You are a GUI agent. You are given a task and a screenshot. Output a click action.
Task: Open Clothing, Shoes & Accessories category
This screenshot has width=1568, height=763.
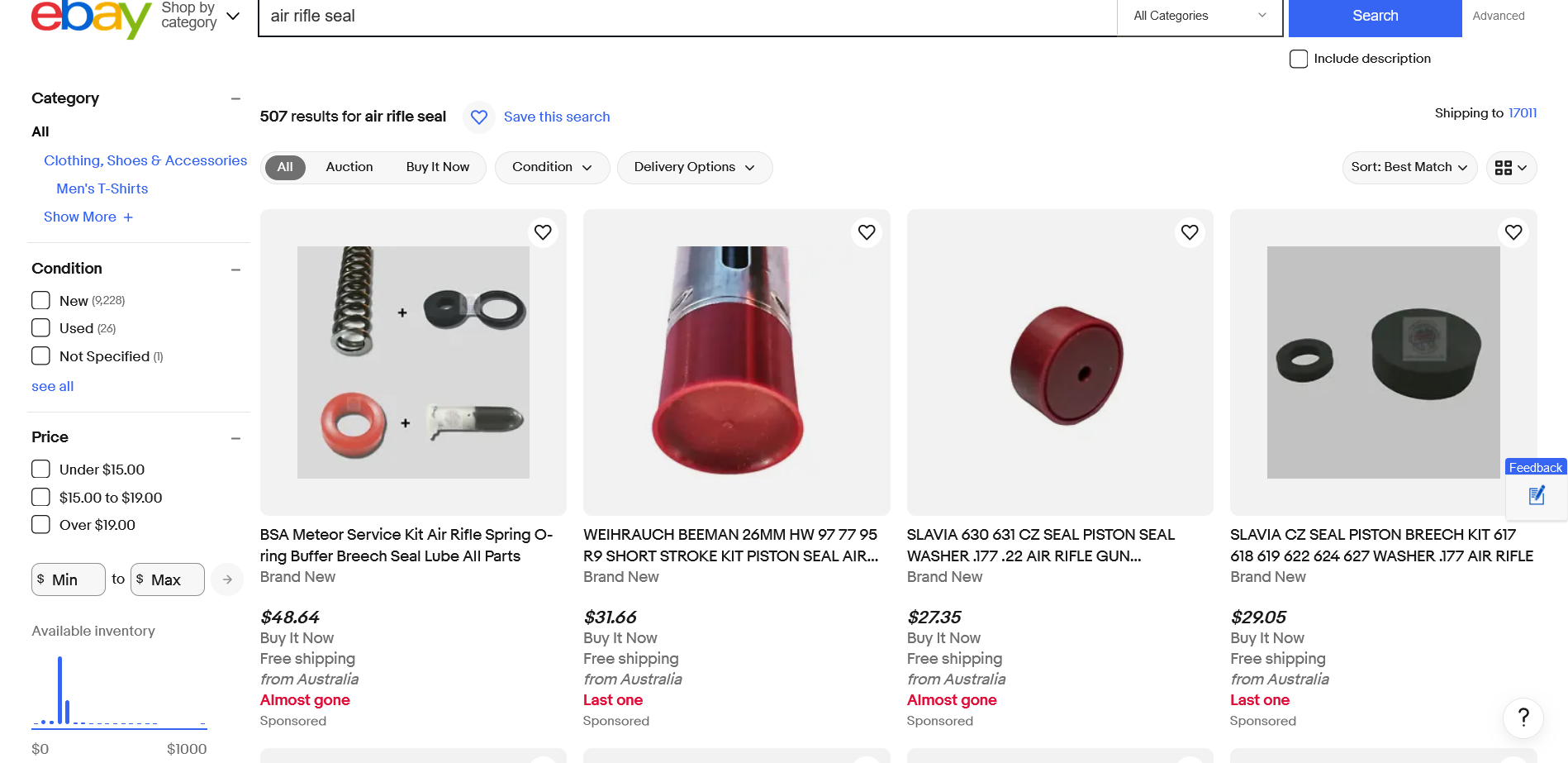(145, 161)
